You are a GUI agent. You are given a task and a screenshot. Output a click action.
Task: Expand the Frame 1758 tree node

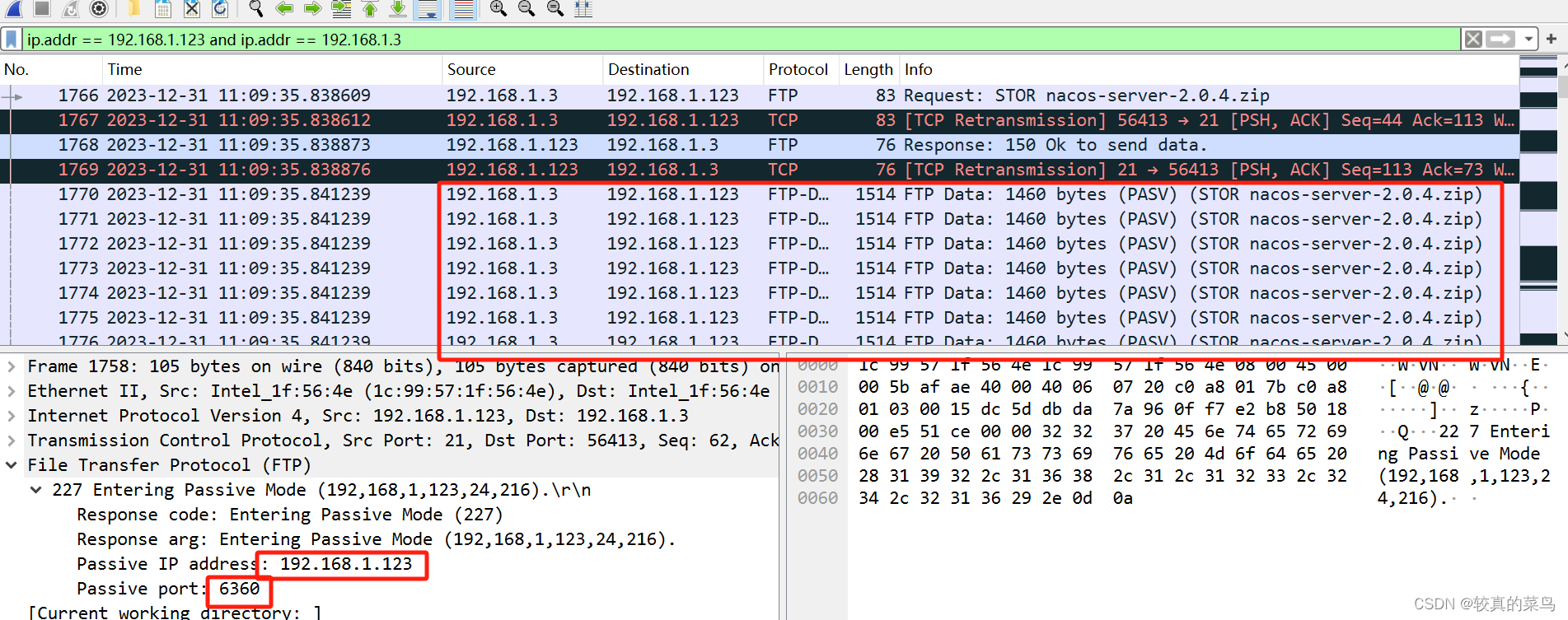12,366
